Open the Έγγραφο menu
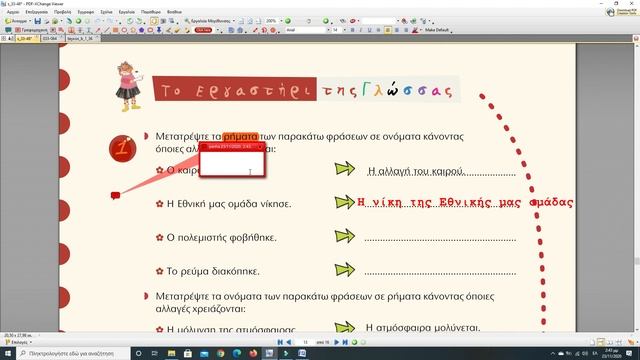The width and height of the screenshot is (640, 360). (x=86, y=12)
